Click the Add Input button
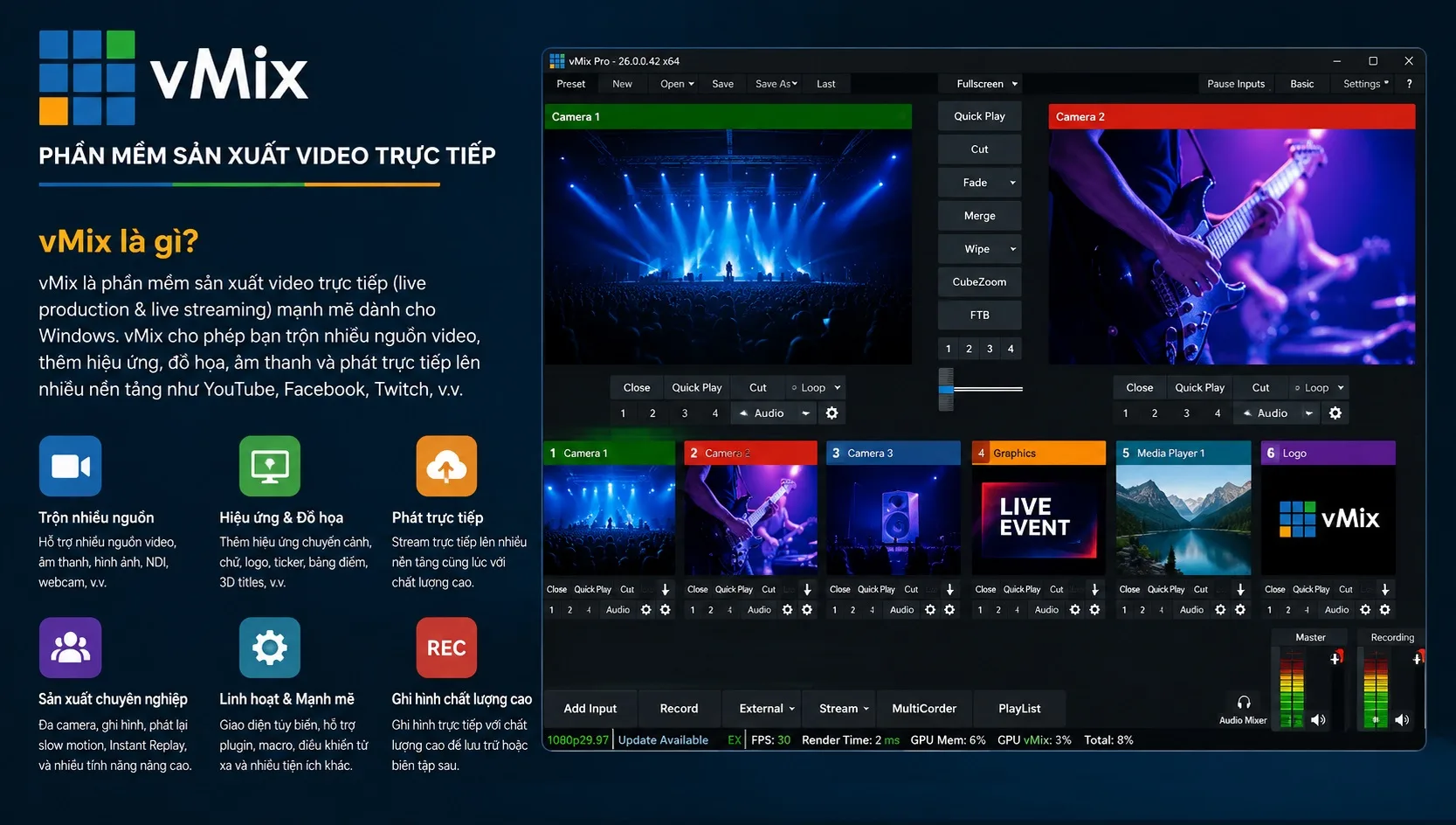The image size is (1456, 825). [590, 709]
